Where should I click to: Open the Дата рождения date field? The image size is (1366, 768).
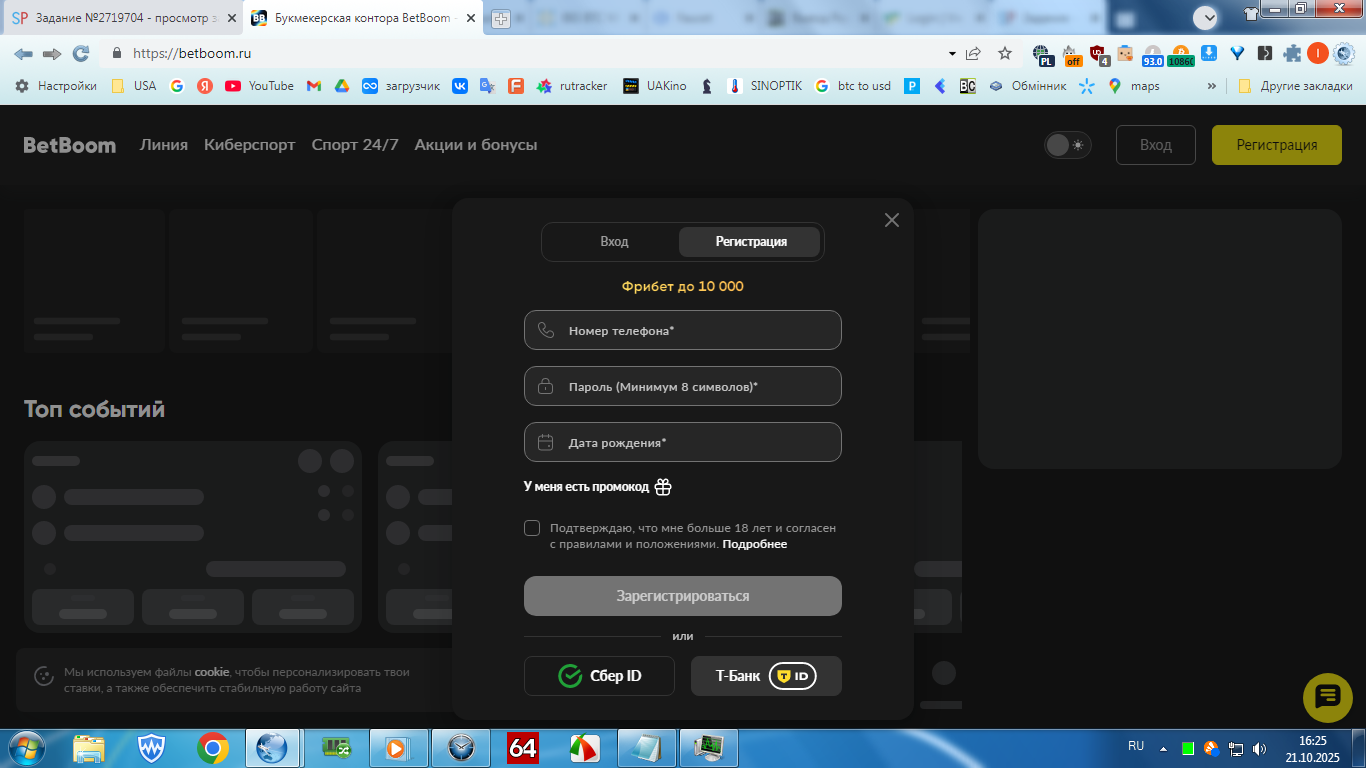click(683, 442)
